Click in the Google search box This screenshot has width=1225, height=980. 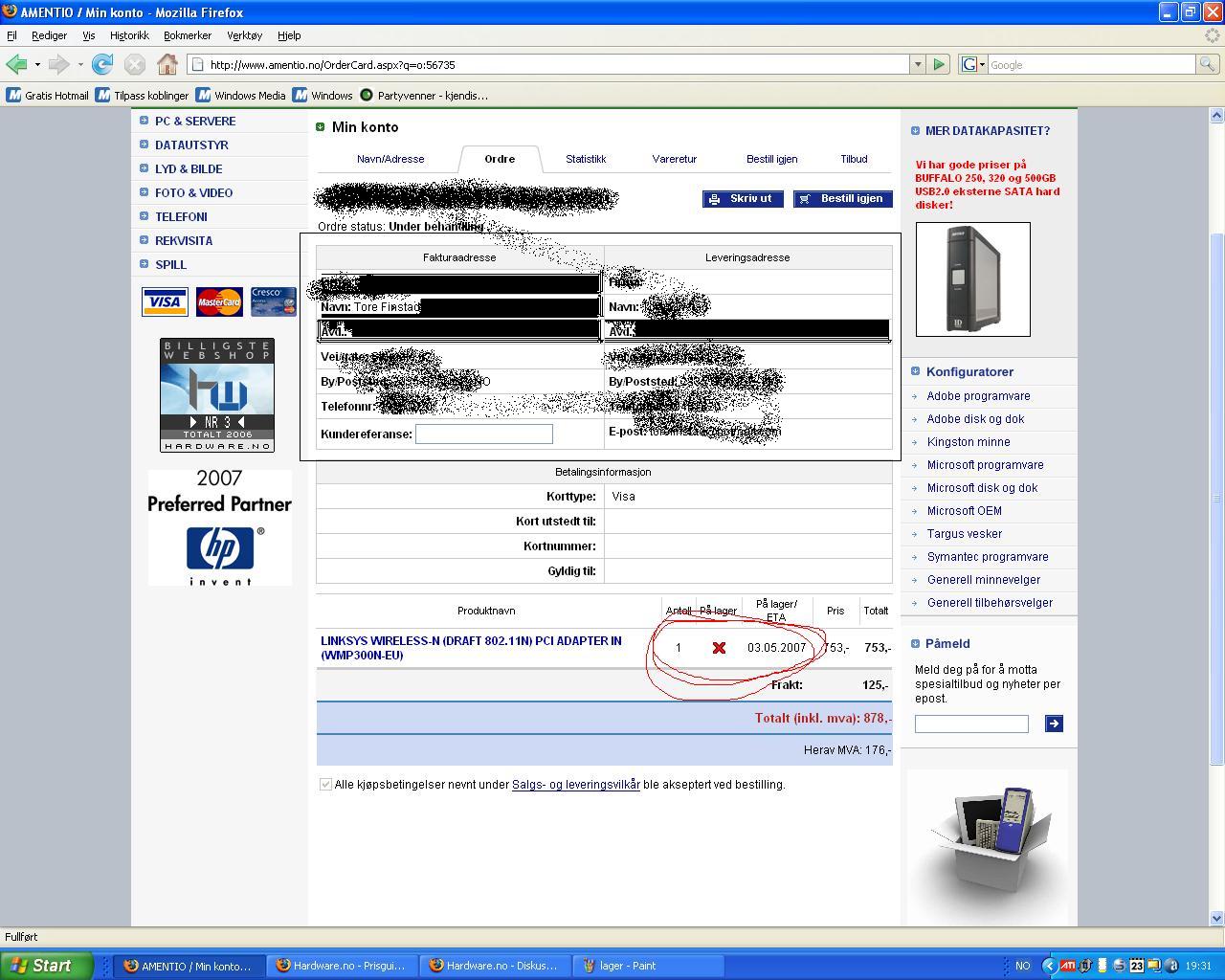1091,64
